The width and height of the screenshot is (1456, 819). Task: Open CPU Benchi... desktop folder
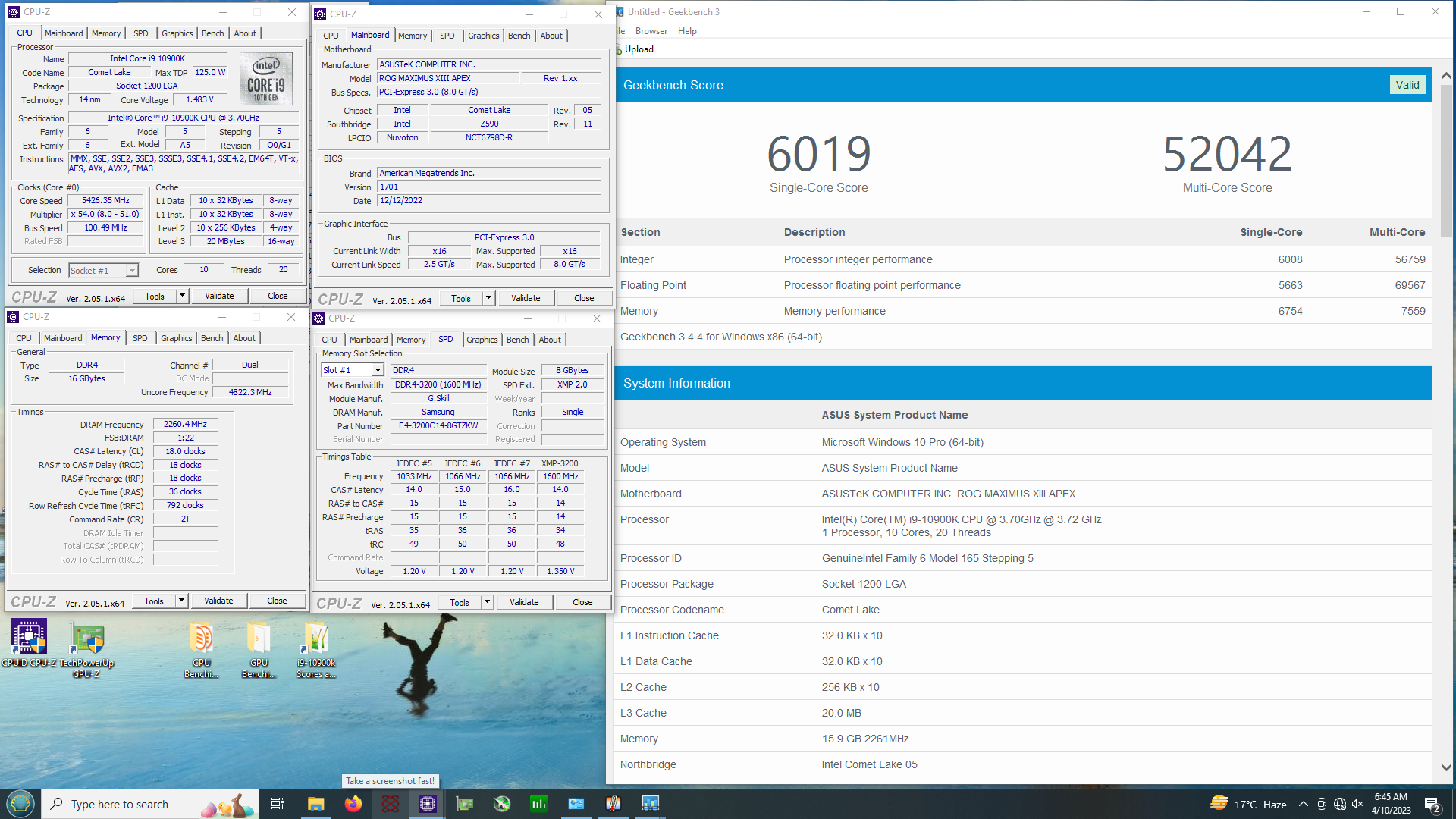pyautogui.click(x=201, y=649)
